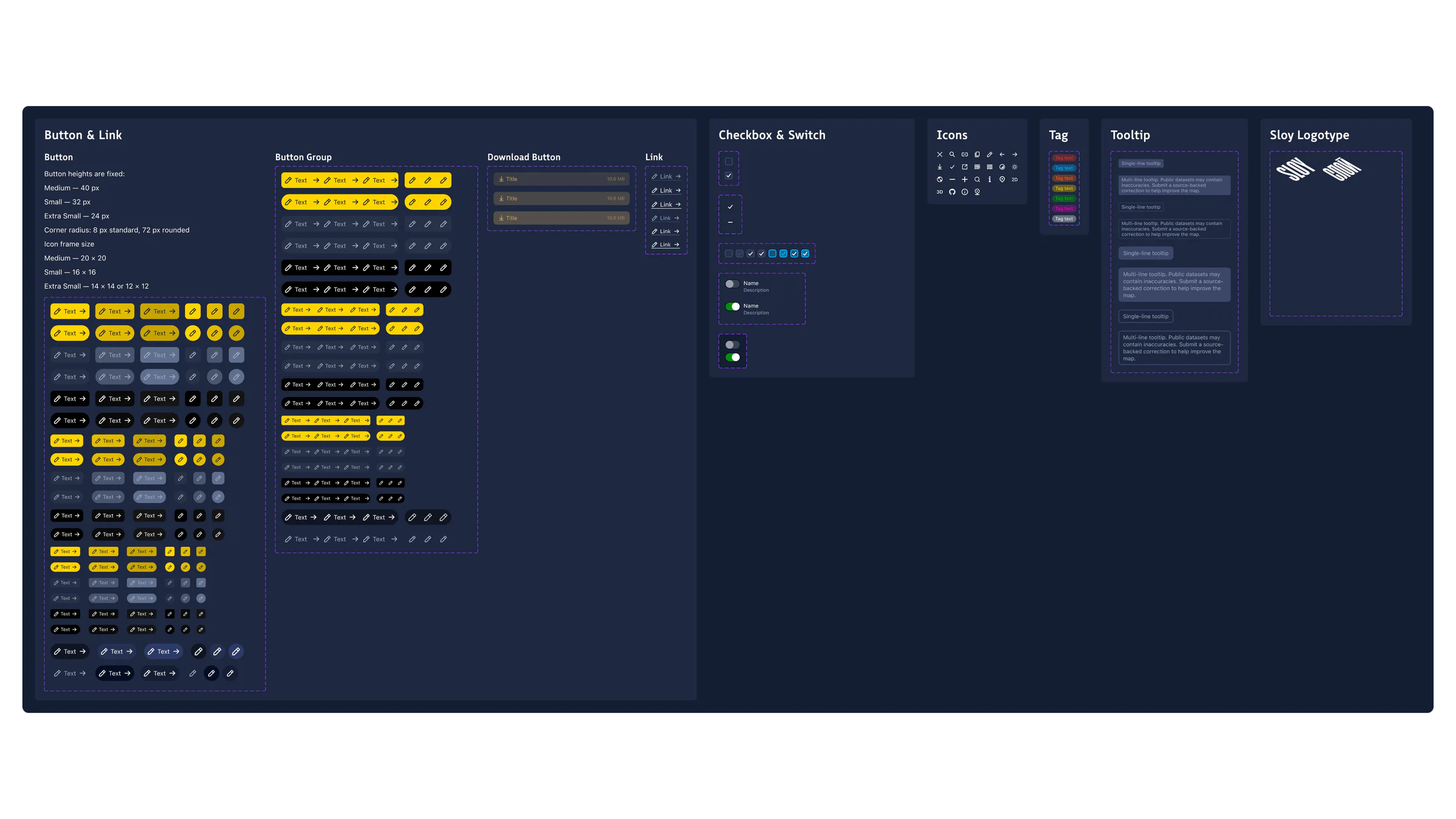Click the close X icon in Icons panel
Screen dimensions: 1456x819
[940, 155]
